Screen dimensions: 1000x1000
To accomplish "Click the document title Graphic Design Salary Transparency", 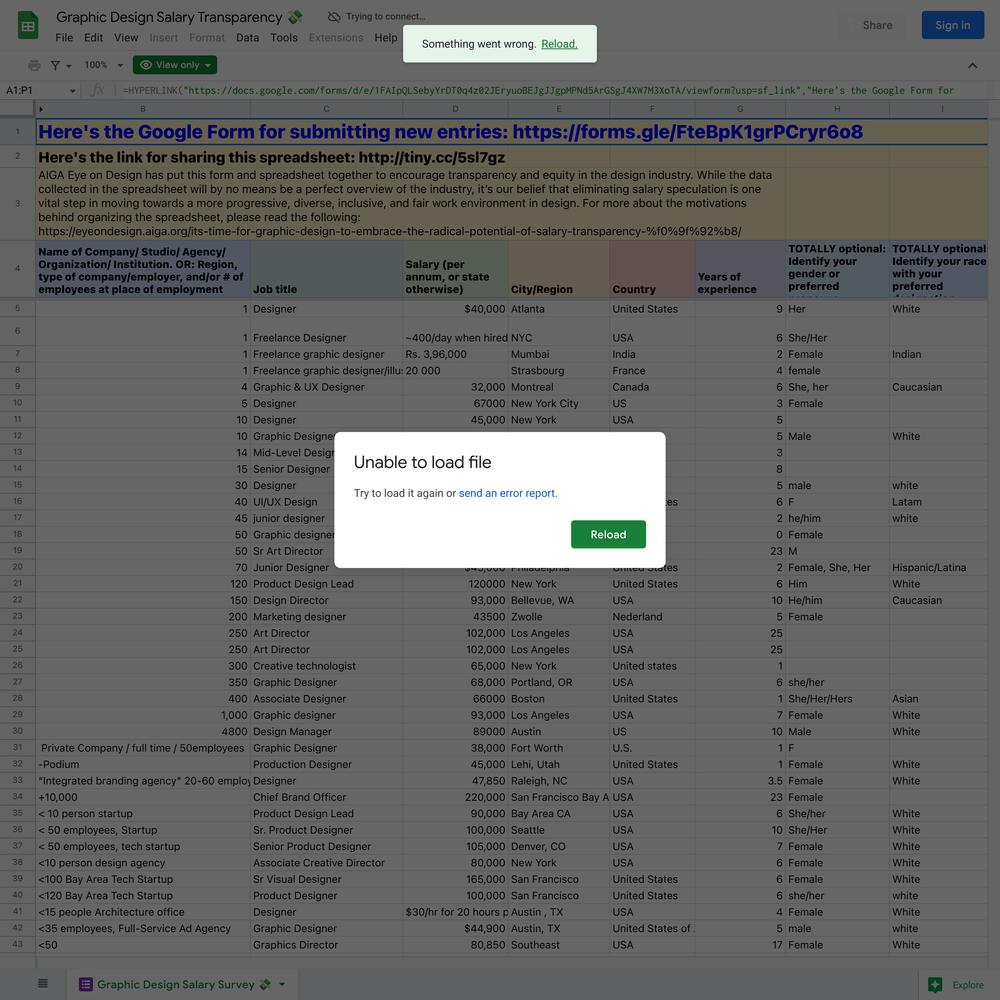I will tap(169, 17).
